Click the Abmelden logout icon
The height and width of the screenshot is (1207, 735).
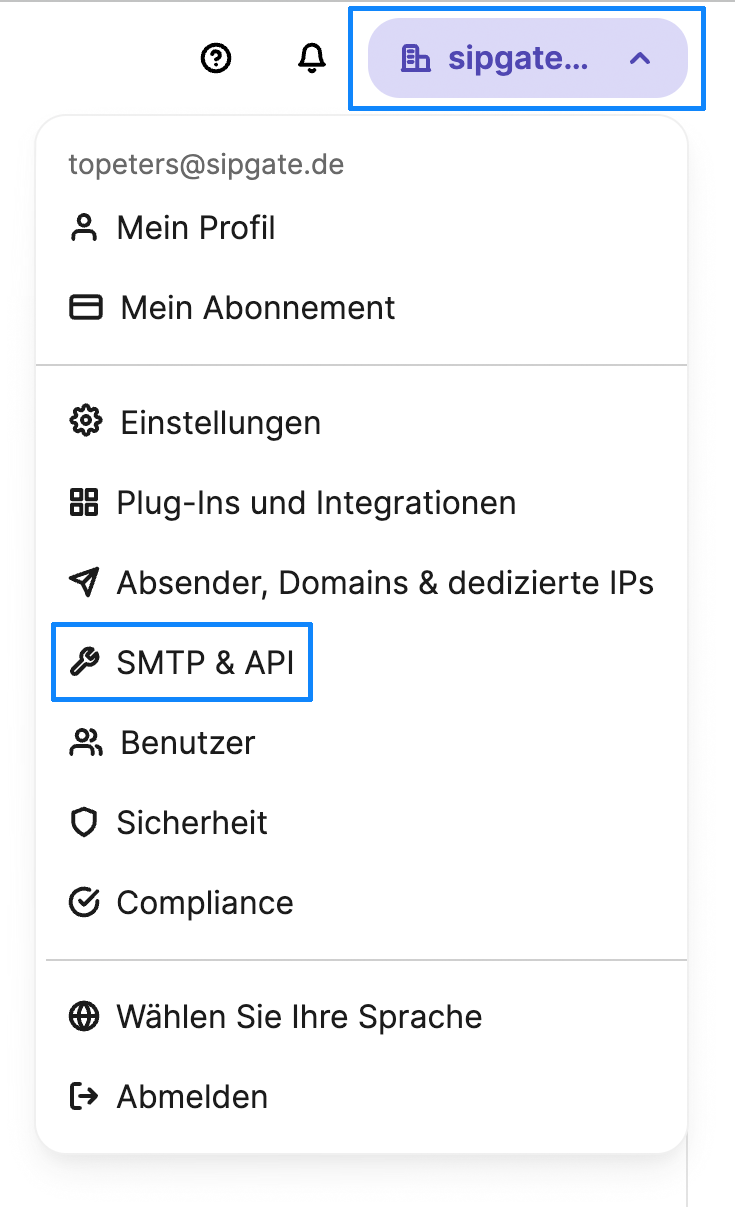(x=87, y=1096)
